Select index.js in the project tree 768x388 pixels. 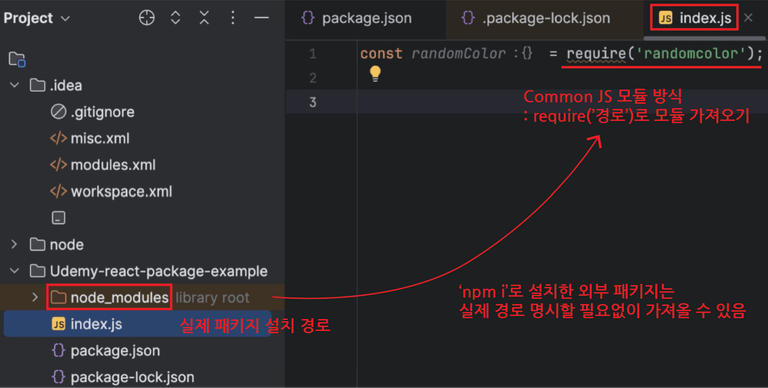pos(96,324)
